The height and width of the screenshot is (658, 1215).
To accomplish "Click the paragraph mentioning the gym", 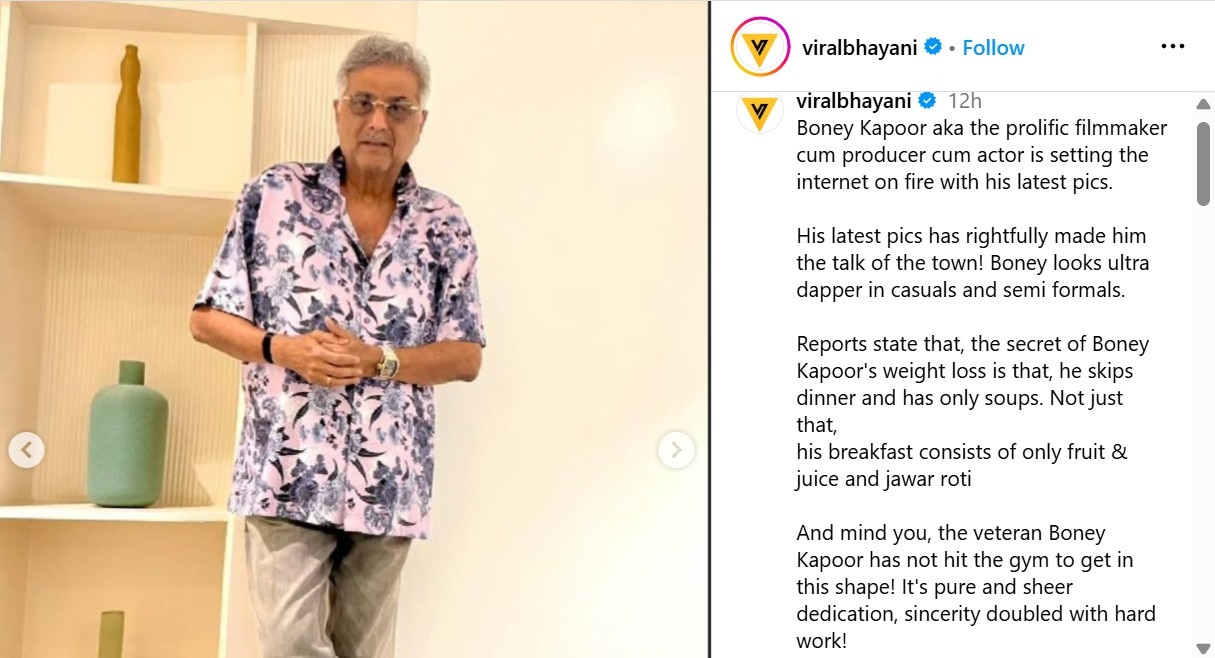I will click(x=976, y=587).
